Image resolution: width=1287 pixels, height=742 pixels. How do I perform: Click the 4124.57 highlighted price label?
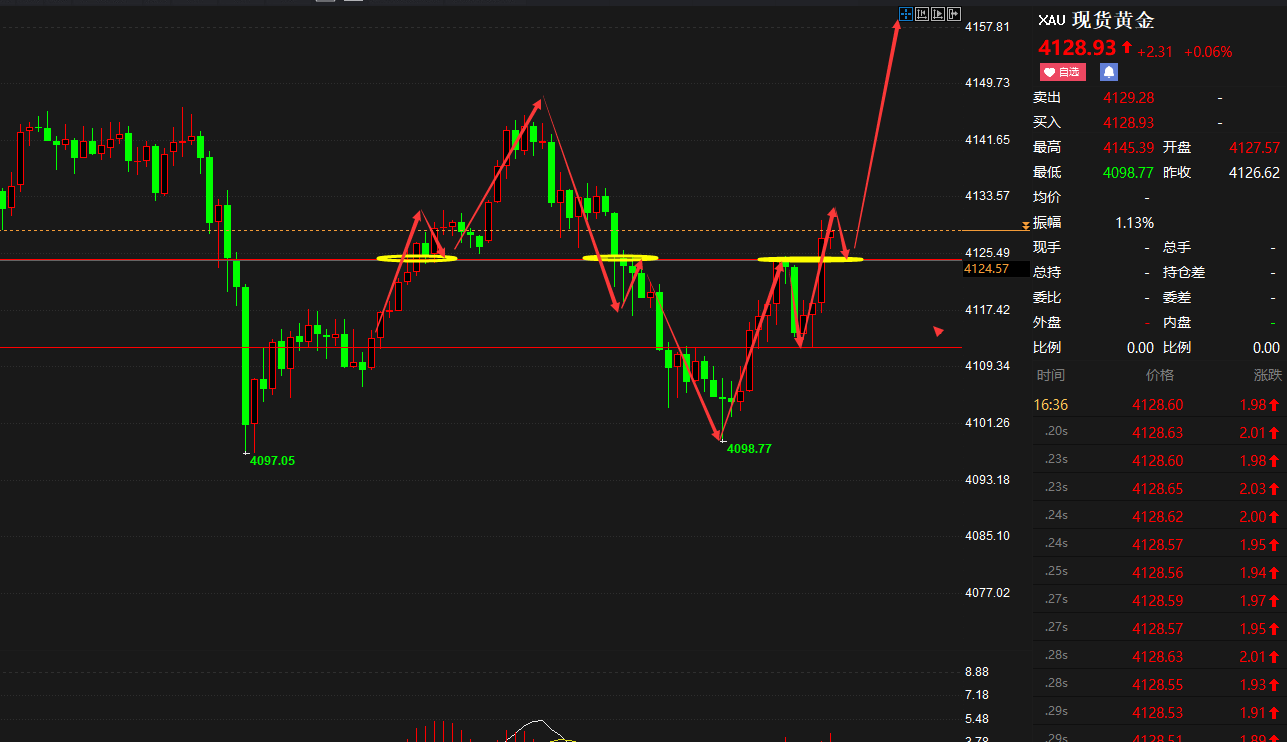coord(986,269)
